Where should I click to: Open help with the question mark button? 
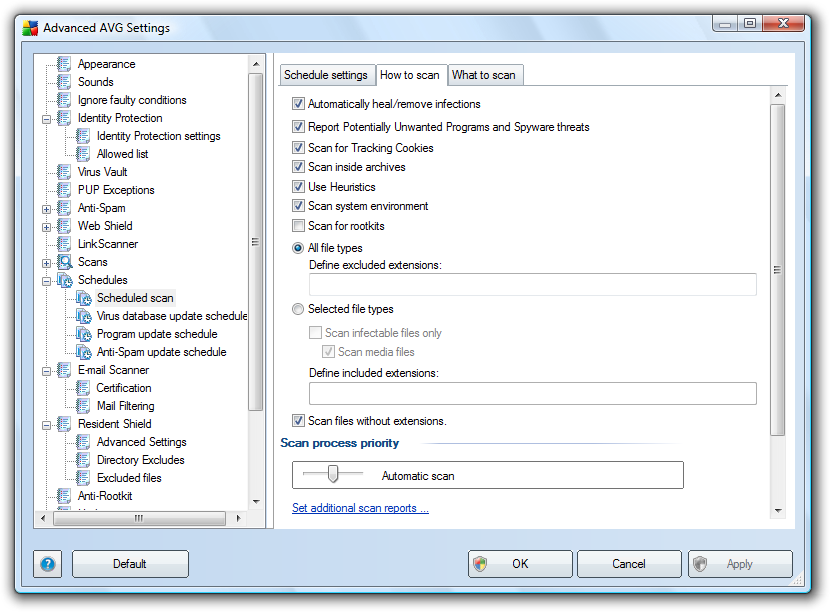(x=48, y=564)
